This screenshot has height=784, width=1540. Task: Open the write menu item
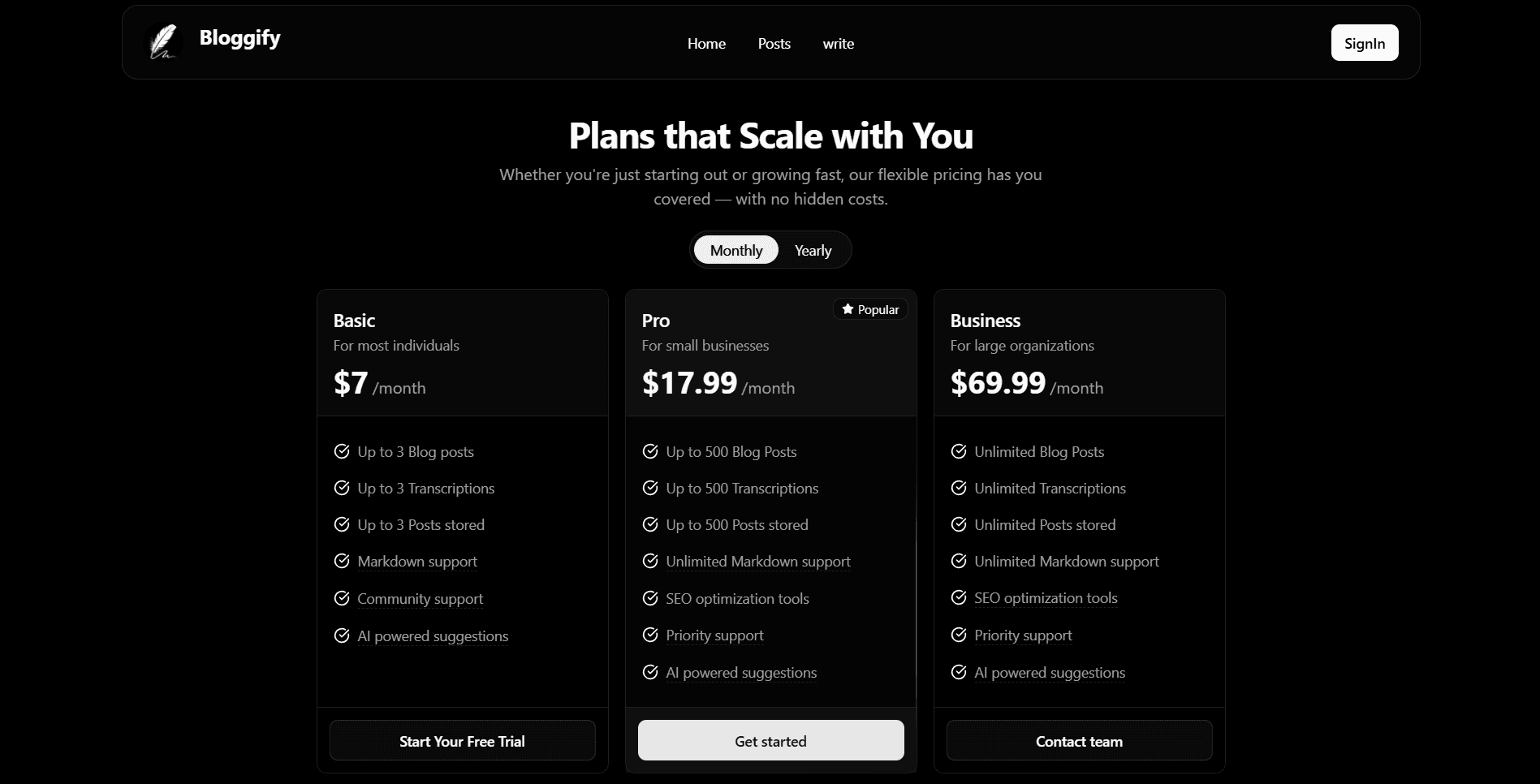(x=838, y=44)
